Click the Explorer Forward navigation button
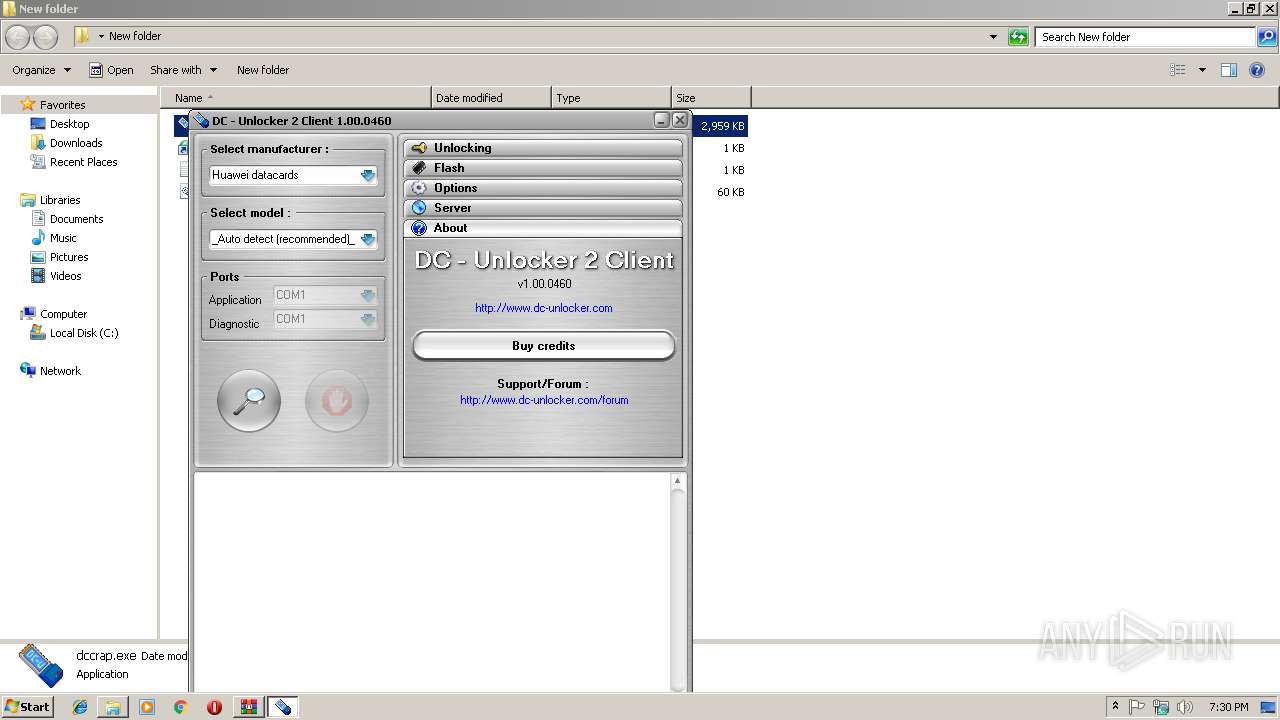Viewport: 1280px width, 720px height. coord(46,37)
